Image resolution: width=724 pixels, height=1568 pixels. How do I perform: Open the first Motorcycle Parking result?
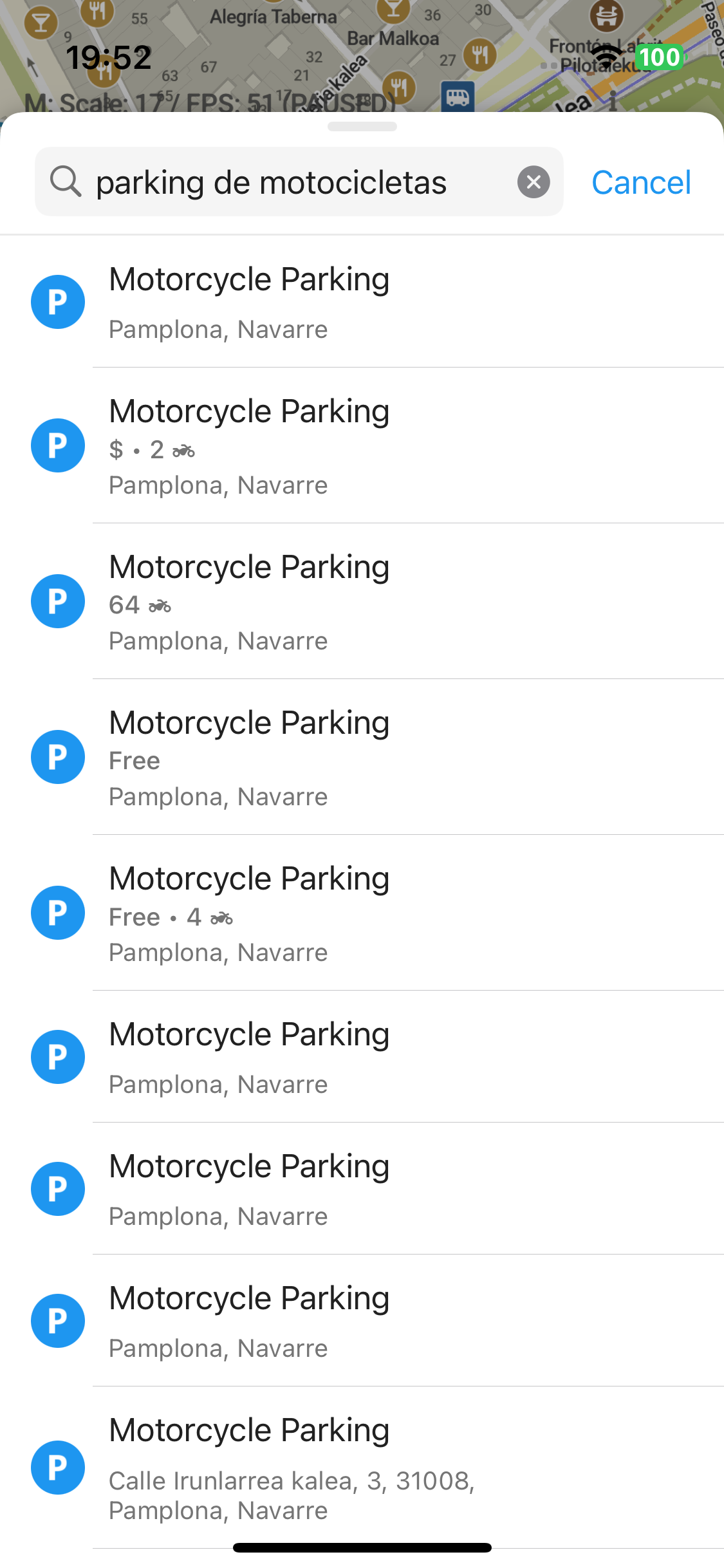[x=386, y=302]
